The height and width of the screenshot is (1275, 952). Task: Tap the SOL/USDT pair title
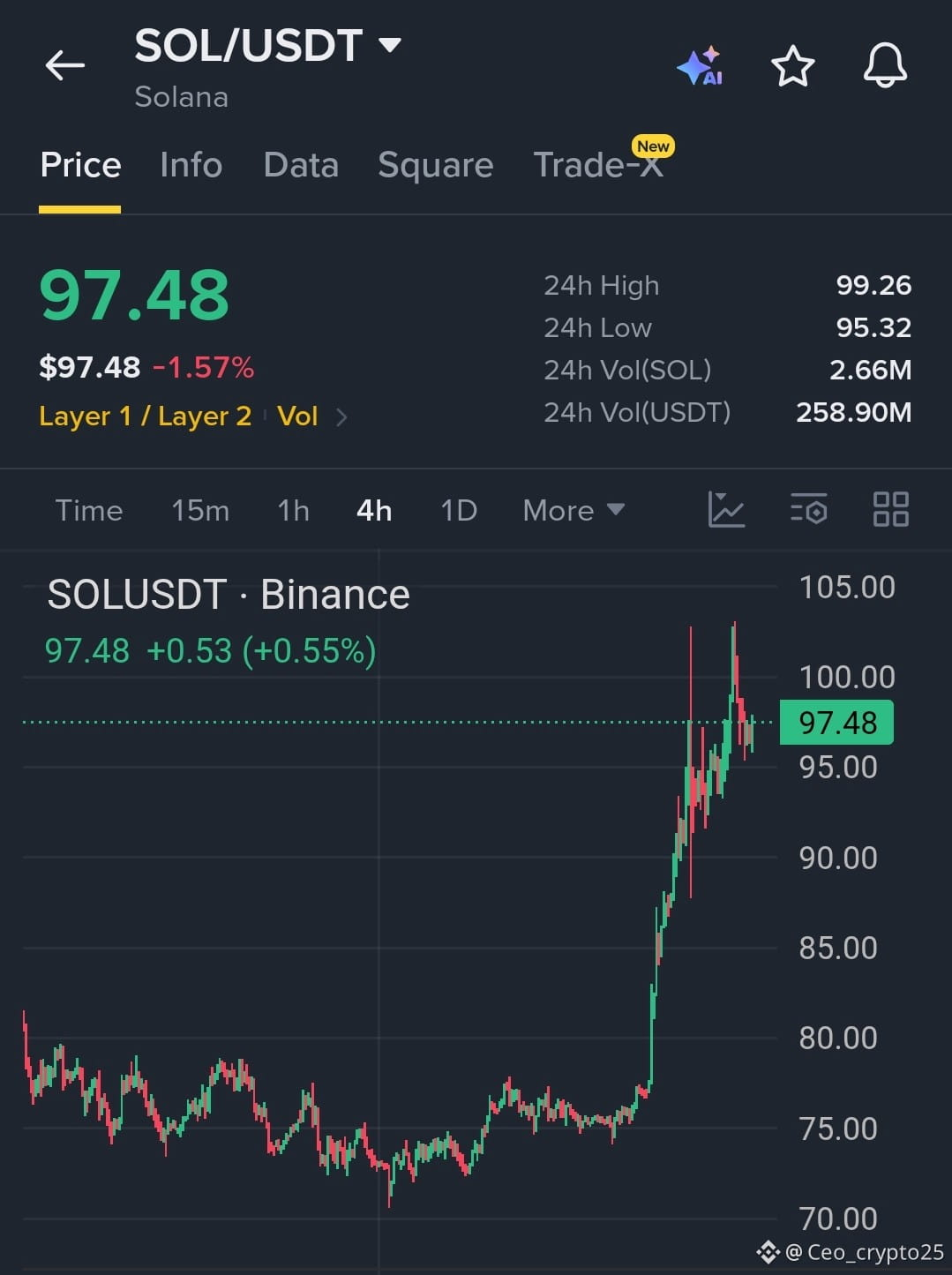click(x=248, y=45)
